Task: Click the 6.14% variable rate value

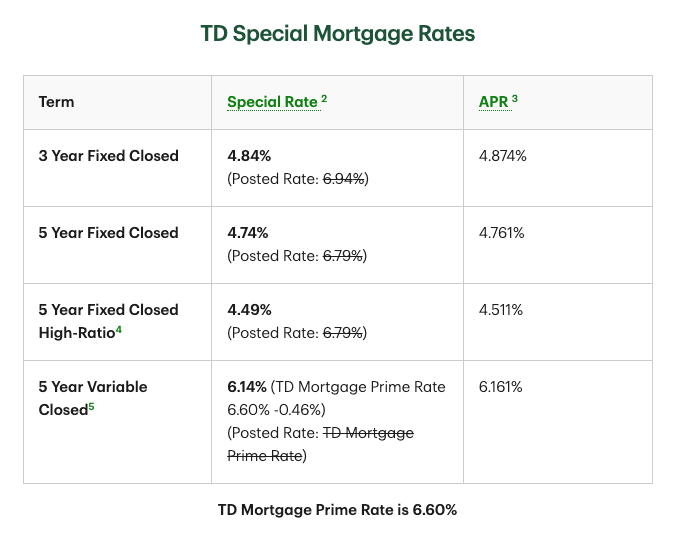Action: 248,387
